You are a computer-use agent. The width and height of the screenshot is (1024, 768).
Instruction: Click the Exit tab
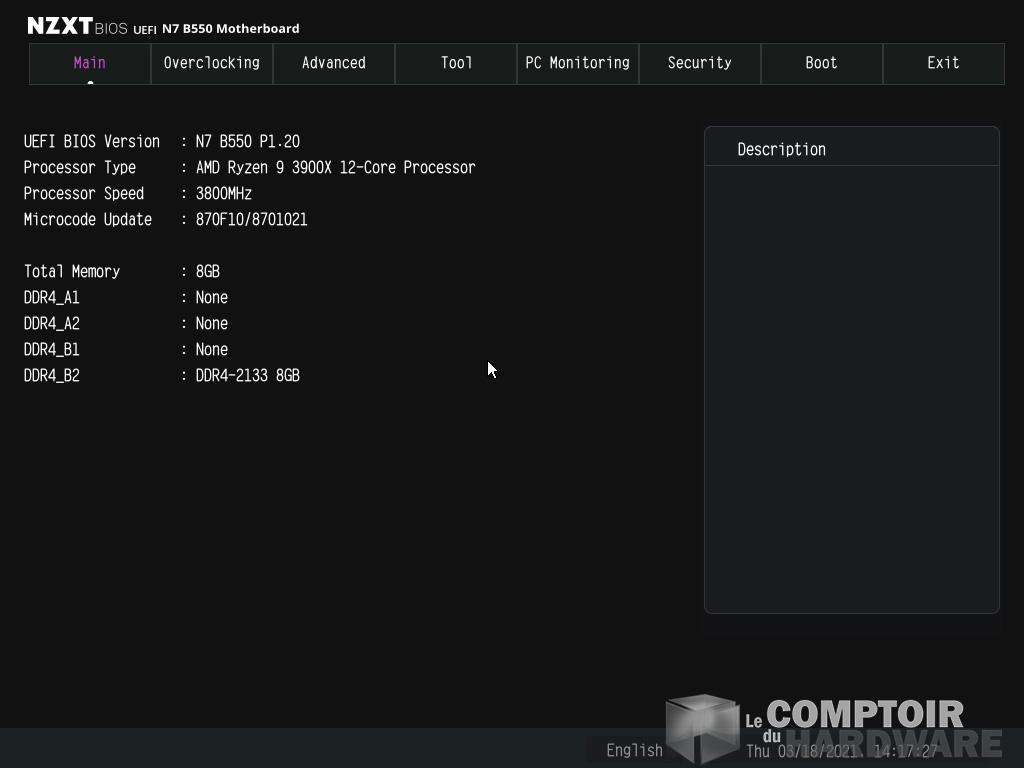(x=944, y=63)
